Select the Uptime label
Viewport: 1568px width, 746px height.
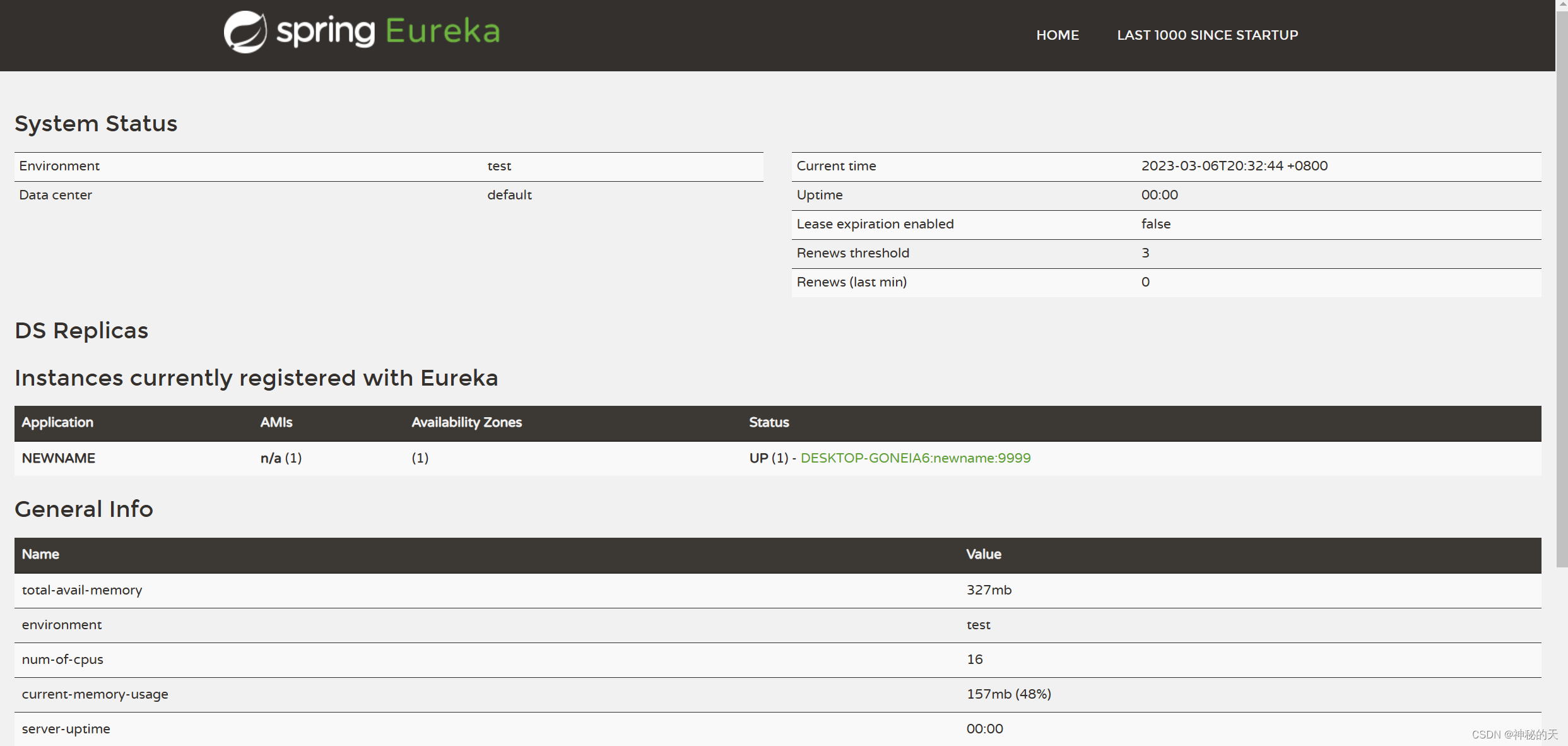click(819, 195)
